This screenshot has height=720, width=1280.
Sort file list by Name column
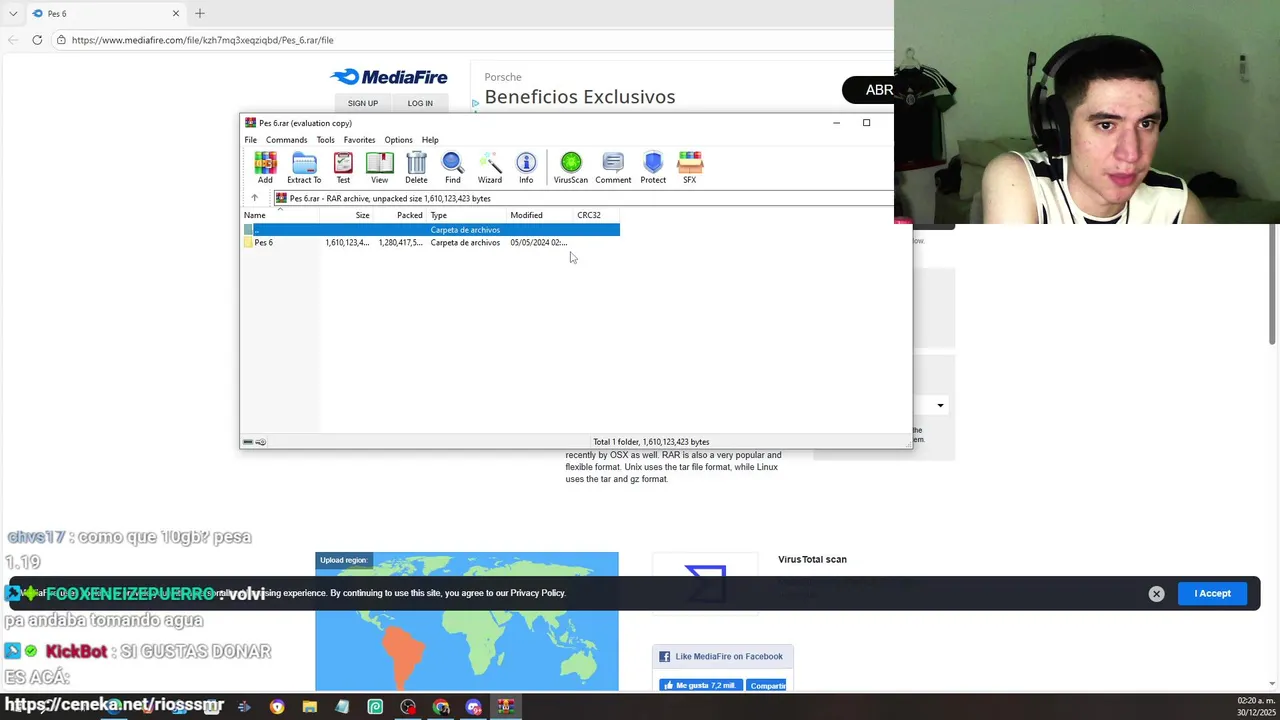(280, 215)
